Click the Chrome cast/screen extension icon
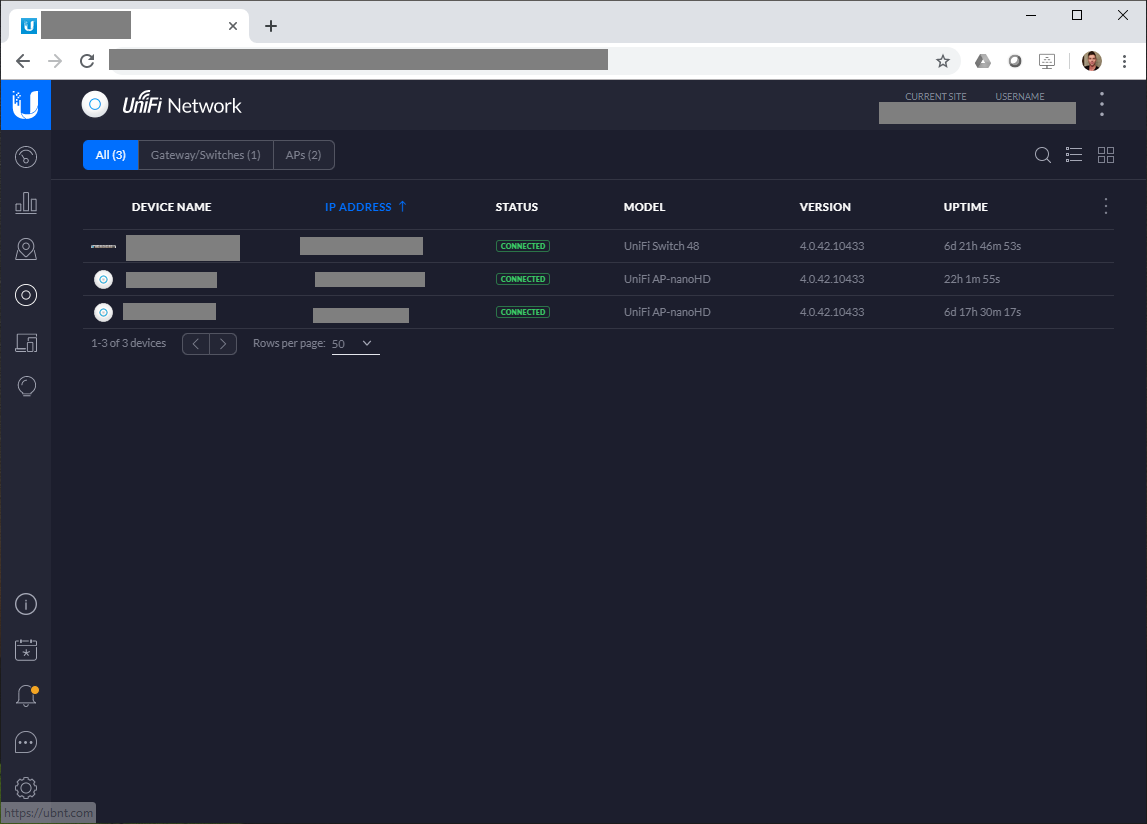 pyautogui.click(x=1047, y=61)
